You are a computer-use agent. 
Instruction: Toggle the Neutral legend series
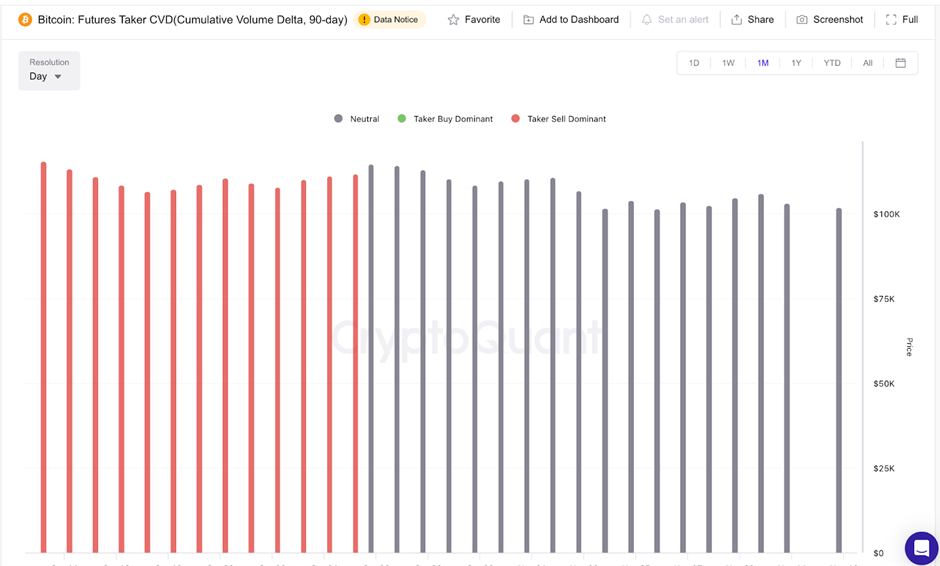(357, 119)
